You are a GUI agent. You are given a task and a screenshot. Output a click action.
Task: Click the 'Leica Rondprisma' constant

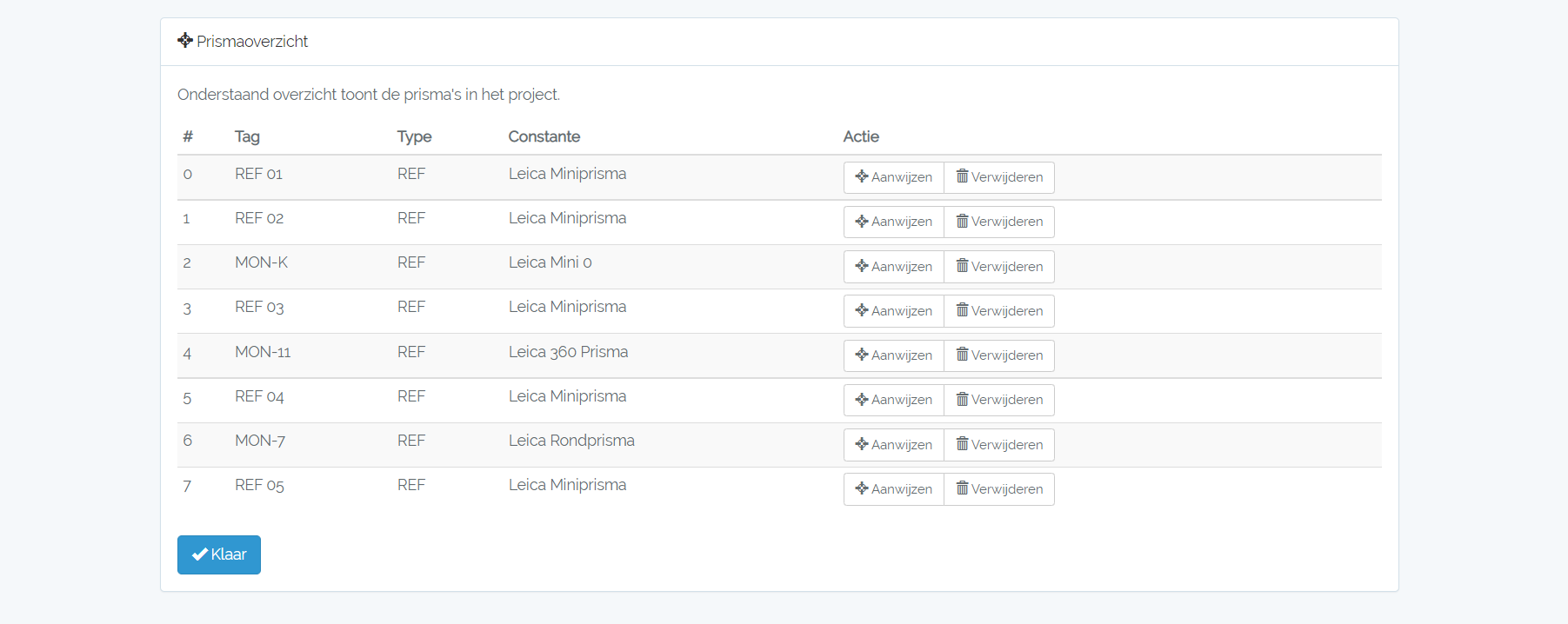[x=571, y=441]
